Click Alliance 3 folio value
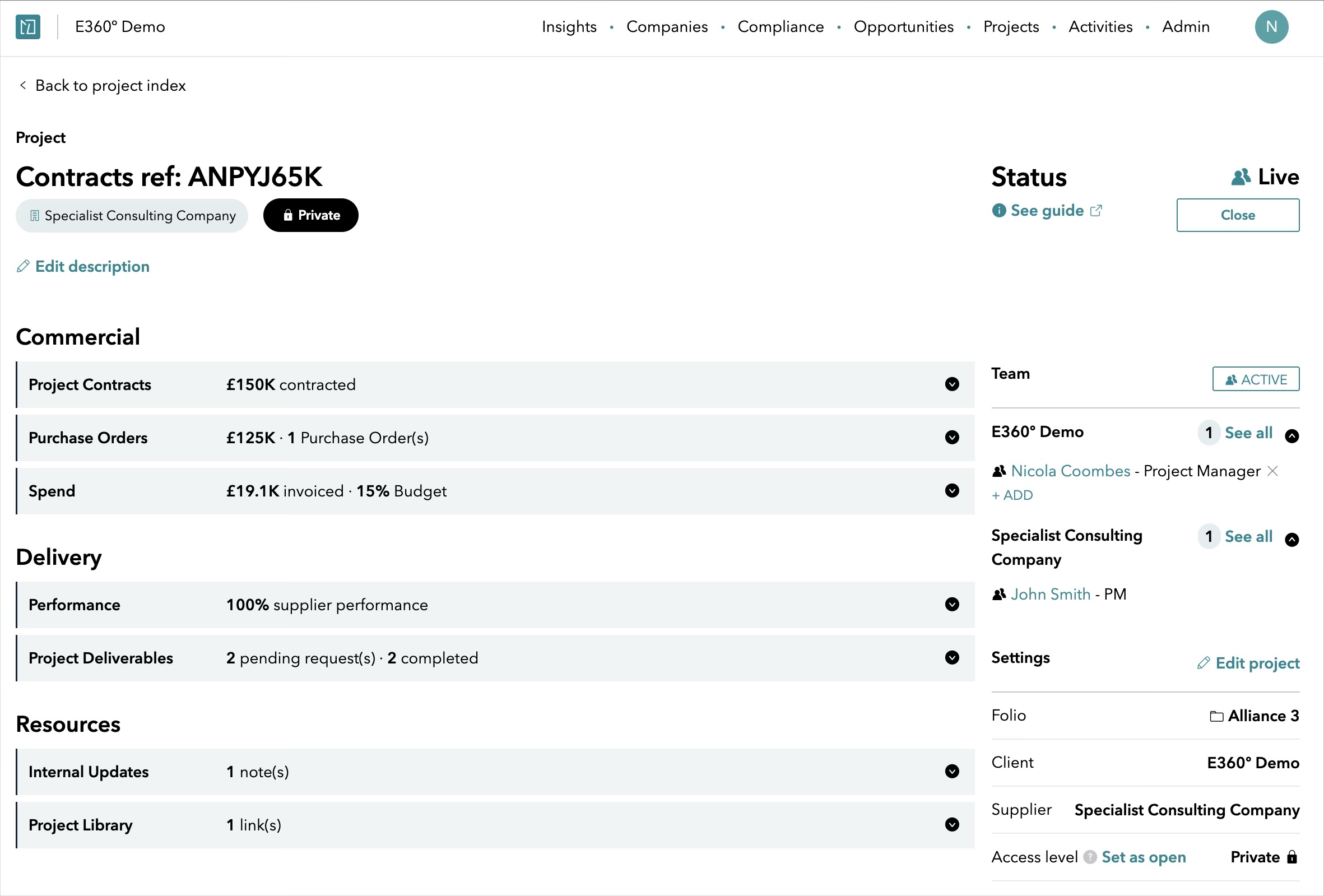 [1263, 716]
